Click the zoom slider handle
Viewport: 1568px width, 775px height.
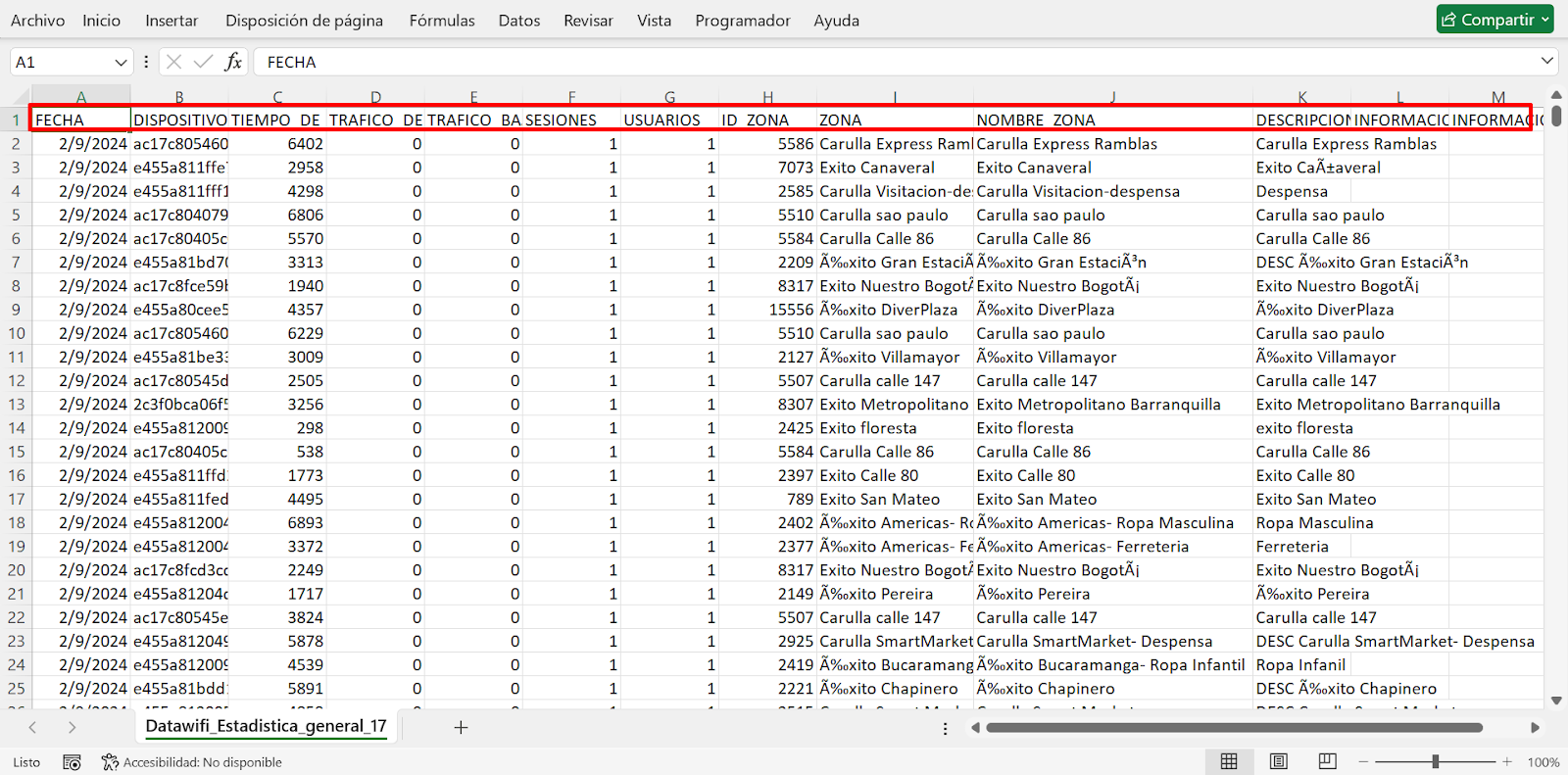click(x=1435, y=761)
